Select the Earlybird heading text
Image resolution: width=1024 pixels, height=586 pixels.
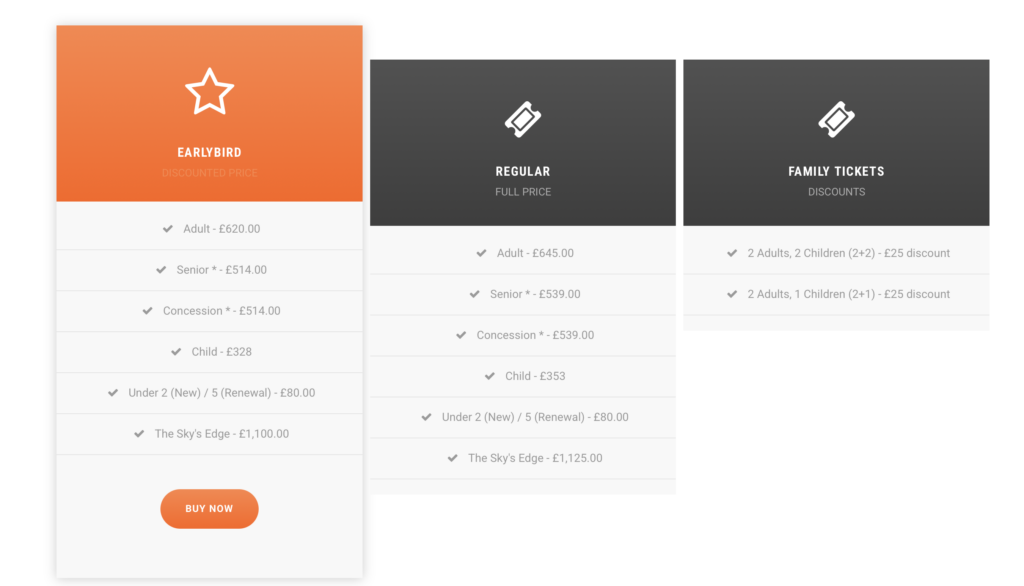pyautogui.click(x=209, y=153)
